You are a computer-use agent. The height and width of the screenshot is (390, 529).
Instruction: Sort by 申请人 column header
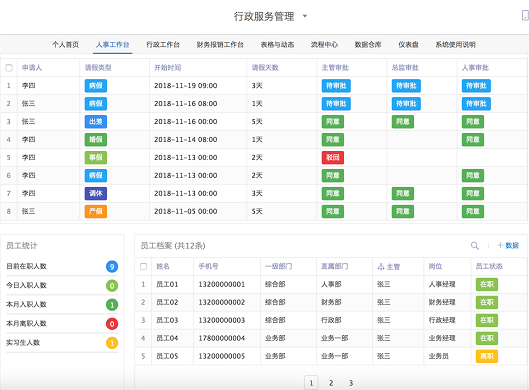[x=32, y=68]
